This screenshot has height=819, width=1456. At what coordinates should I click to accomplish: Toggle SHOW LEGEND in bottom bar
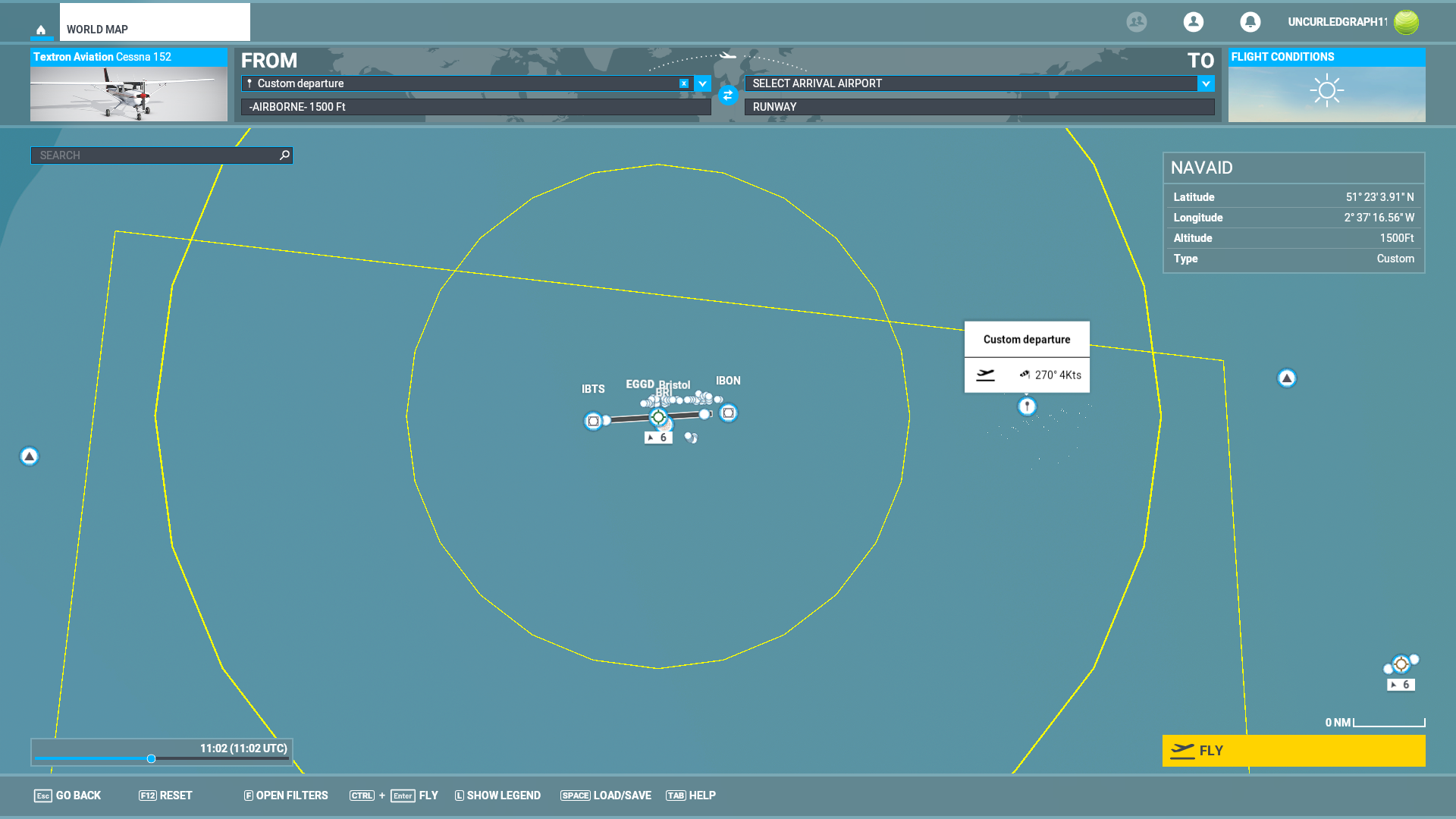497,795
